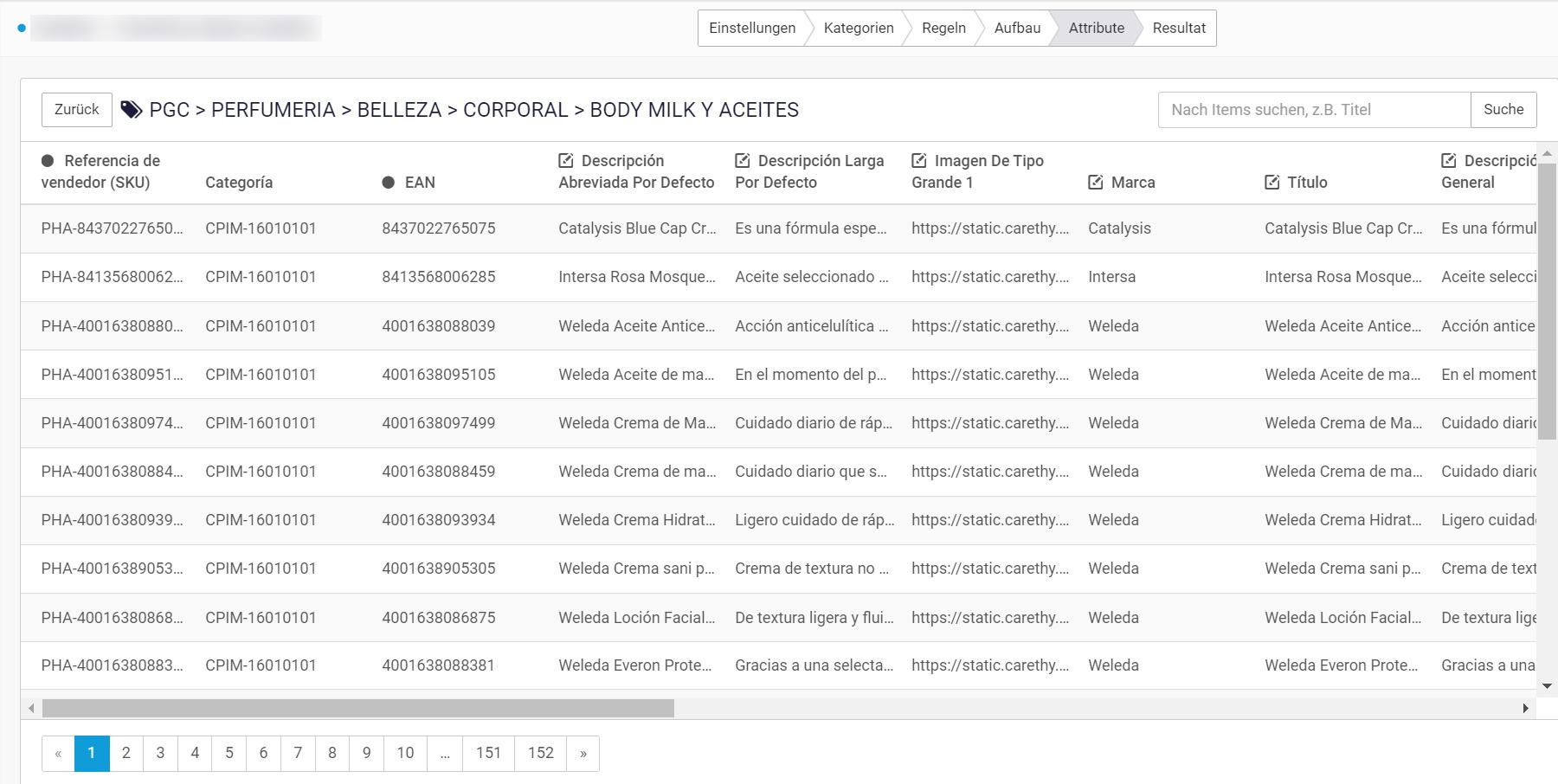Click the Suche button
This screenshot has height=784, width=1558.
[x=1503, y=110]
